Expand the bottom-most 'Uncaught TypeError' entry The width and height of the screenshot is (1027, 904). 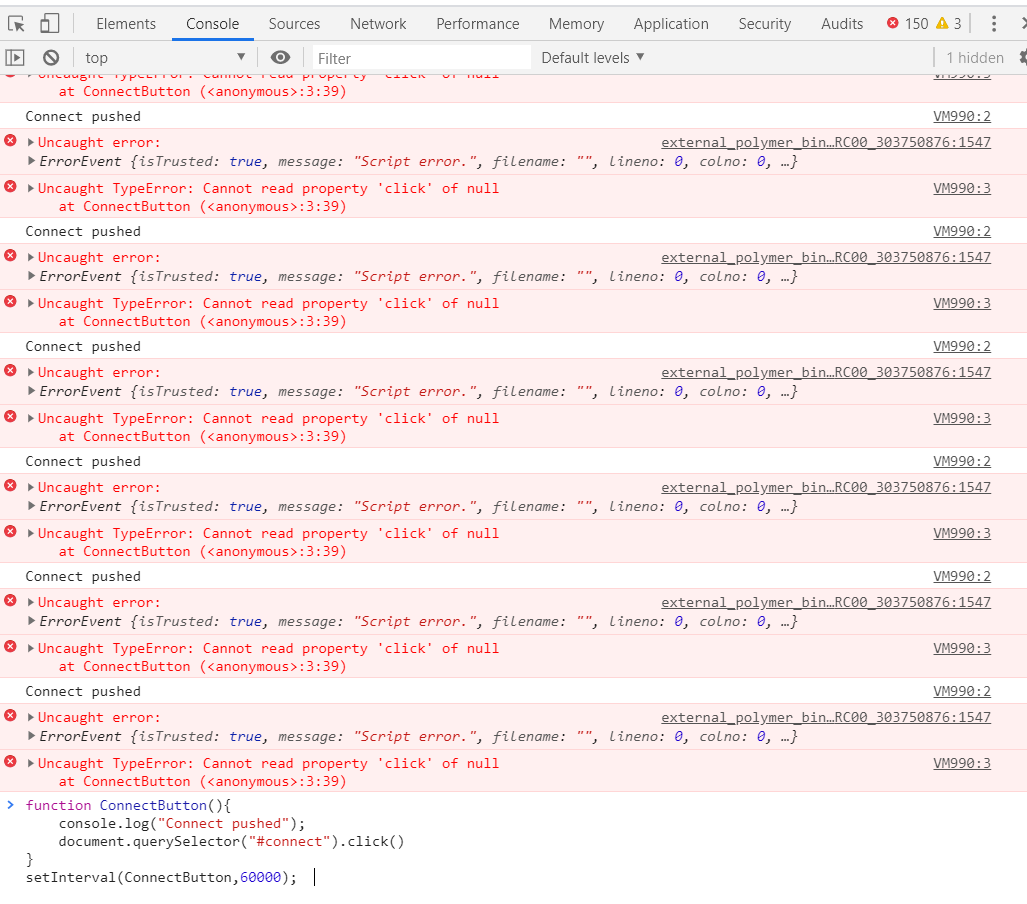click(x=31, y=763)
